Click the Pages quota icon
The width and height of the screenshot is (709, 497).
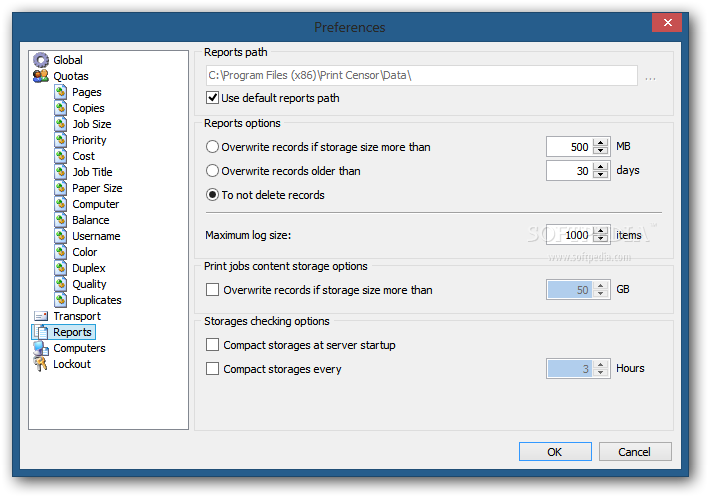pos(61,92)
